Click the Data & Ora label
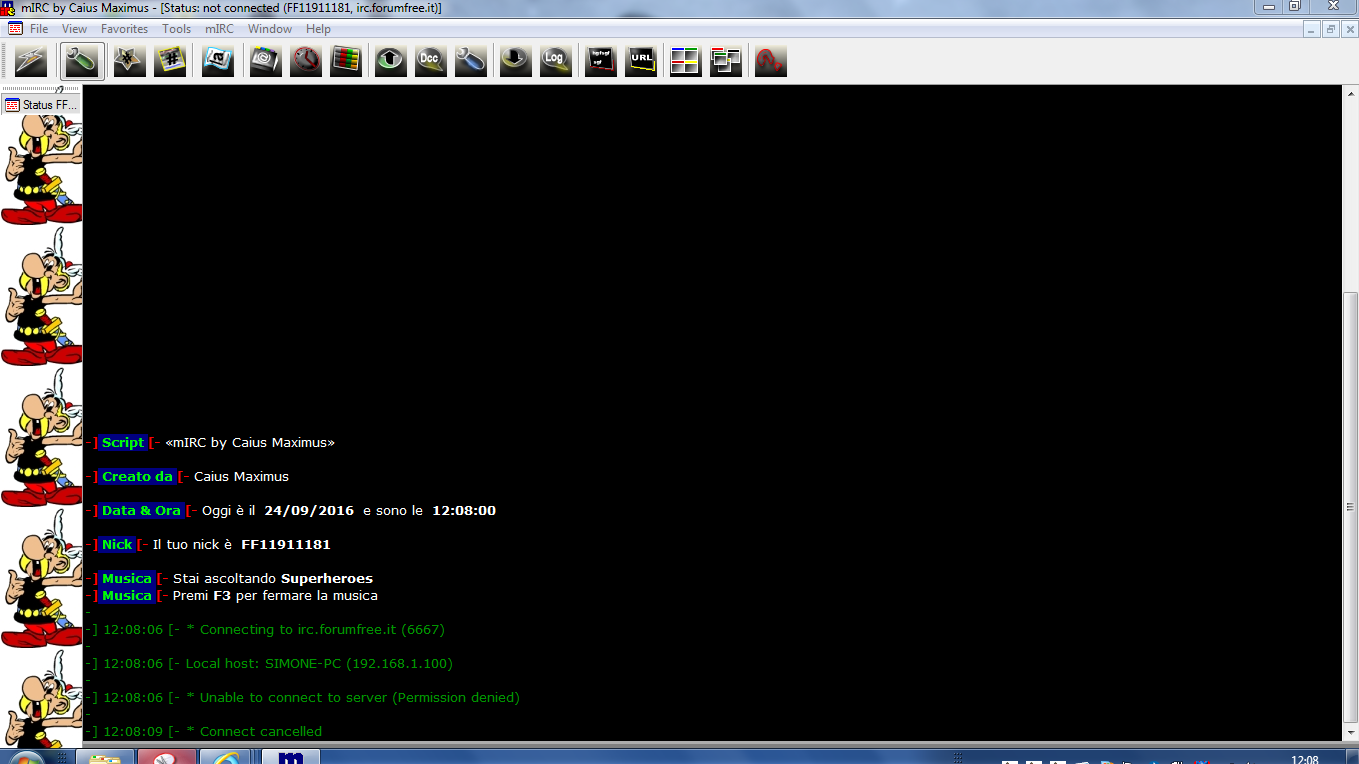Viewport: 1359px width, 764px height. [141, 510]
